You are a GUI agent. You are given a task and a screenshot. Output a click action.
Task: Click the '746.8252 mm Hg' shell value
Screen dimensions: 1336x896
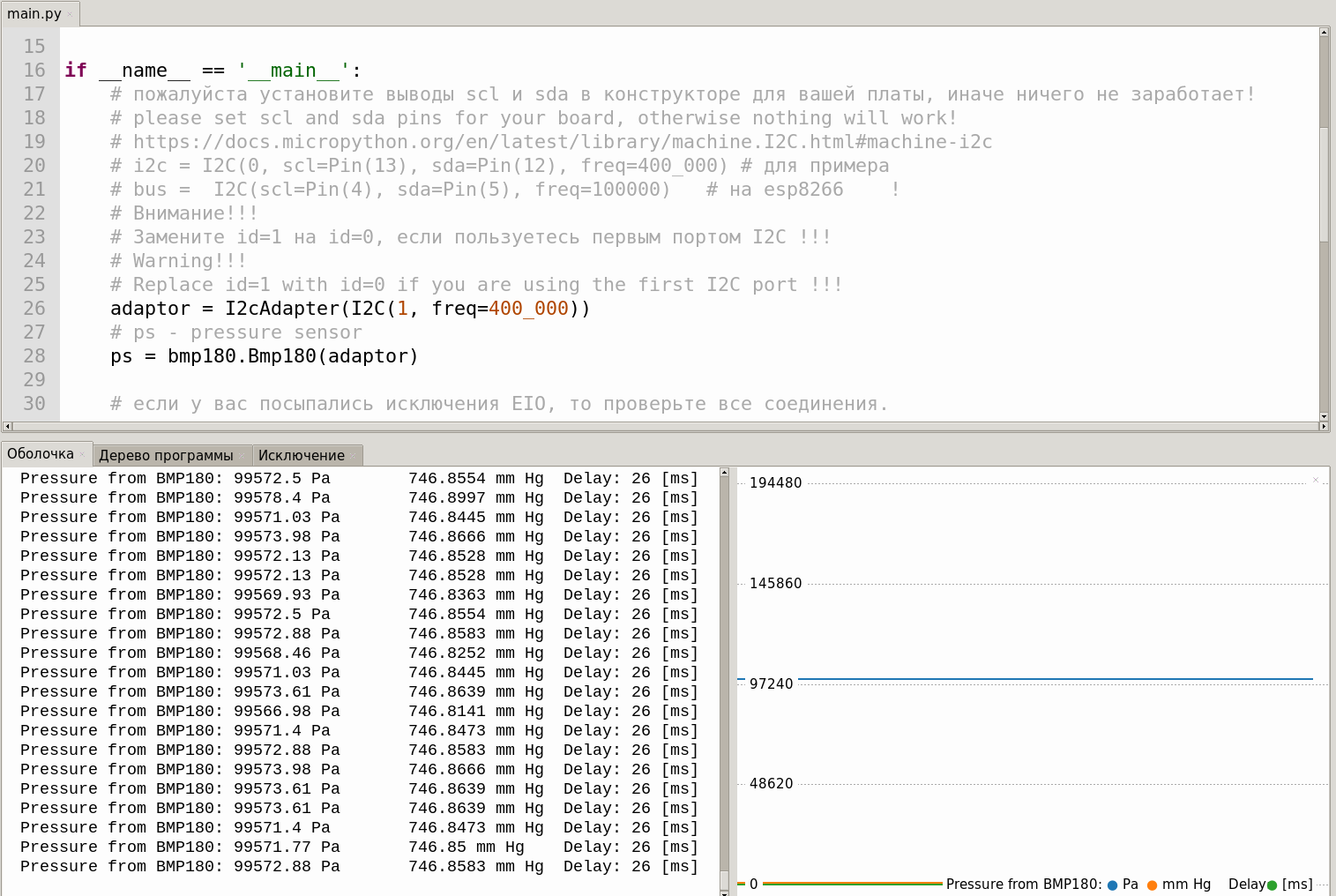476,653
